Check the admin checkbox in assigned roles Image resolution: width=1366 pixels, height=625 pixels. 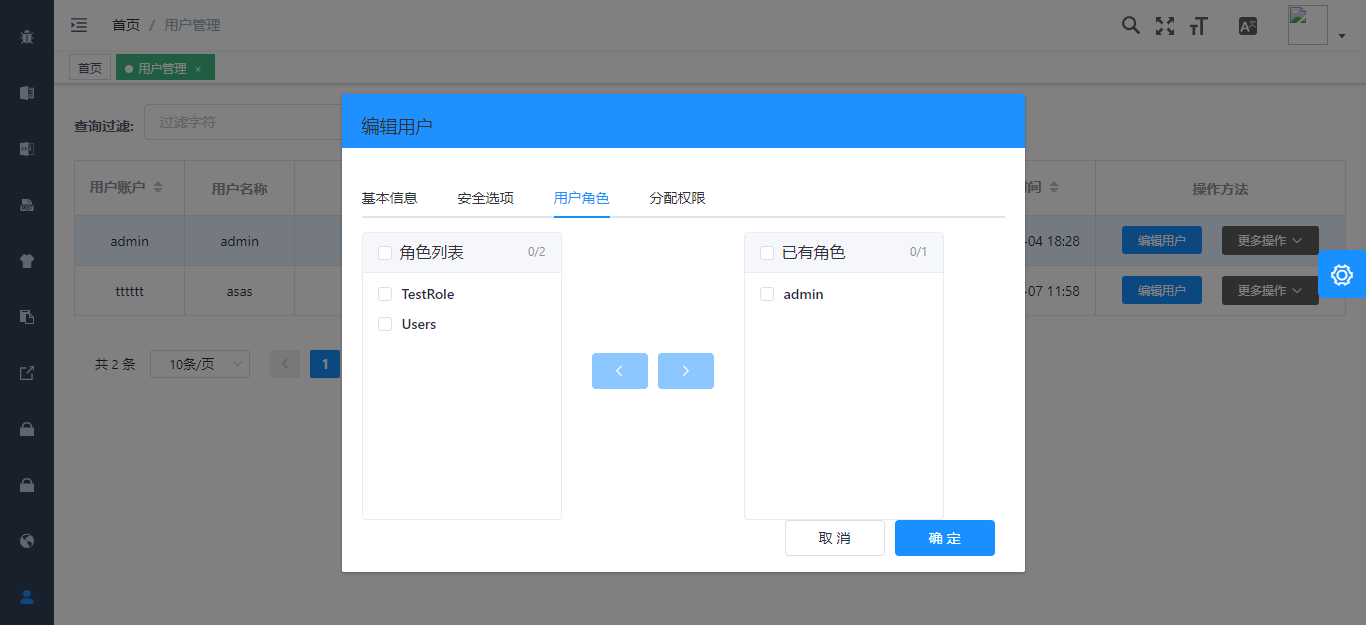click(767, 294)
